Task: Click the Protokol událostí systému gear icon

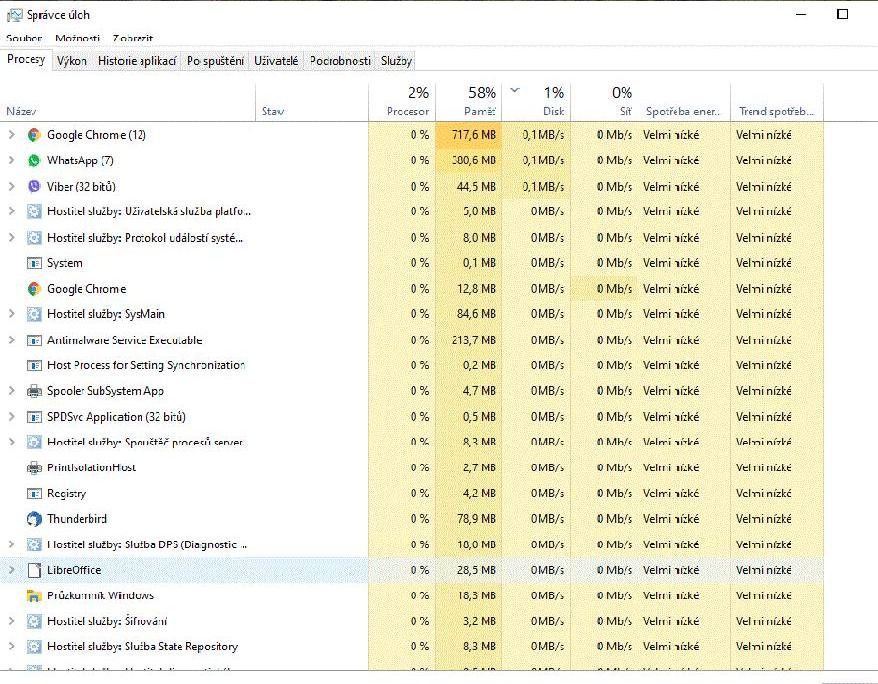Action: pos(34,238)
